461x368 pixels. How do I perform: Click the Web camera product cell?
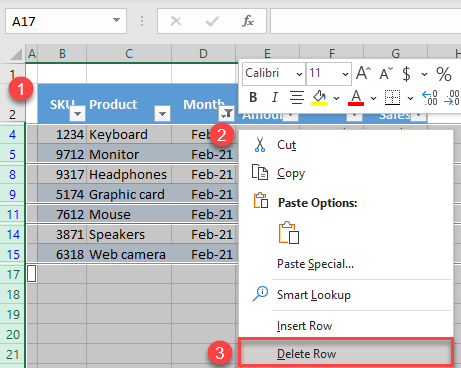pyautogui.click(x=129, y=254)
